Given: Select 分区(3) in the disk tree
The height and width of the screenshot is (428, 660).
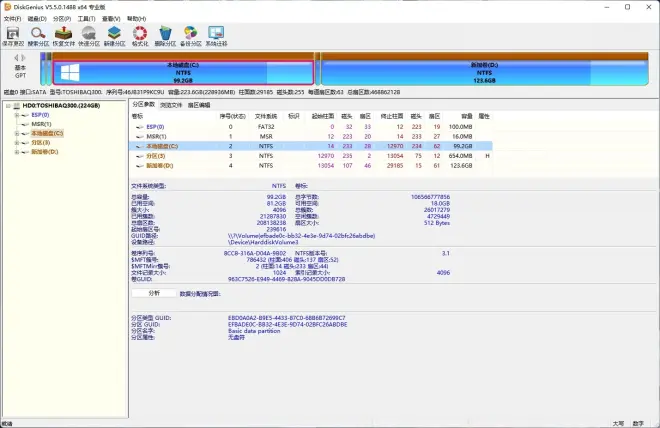Looking at the screenshot, I should pyautogui.click(x=40, y=143).
